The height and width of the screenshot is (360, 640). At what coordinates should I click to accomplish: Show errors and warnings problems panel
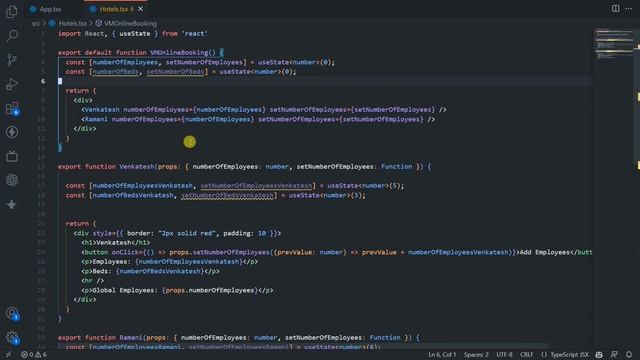pos(34,355)
